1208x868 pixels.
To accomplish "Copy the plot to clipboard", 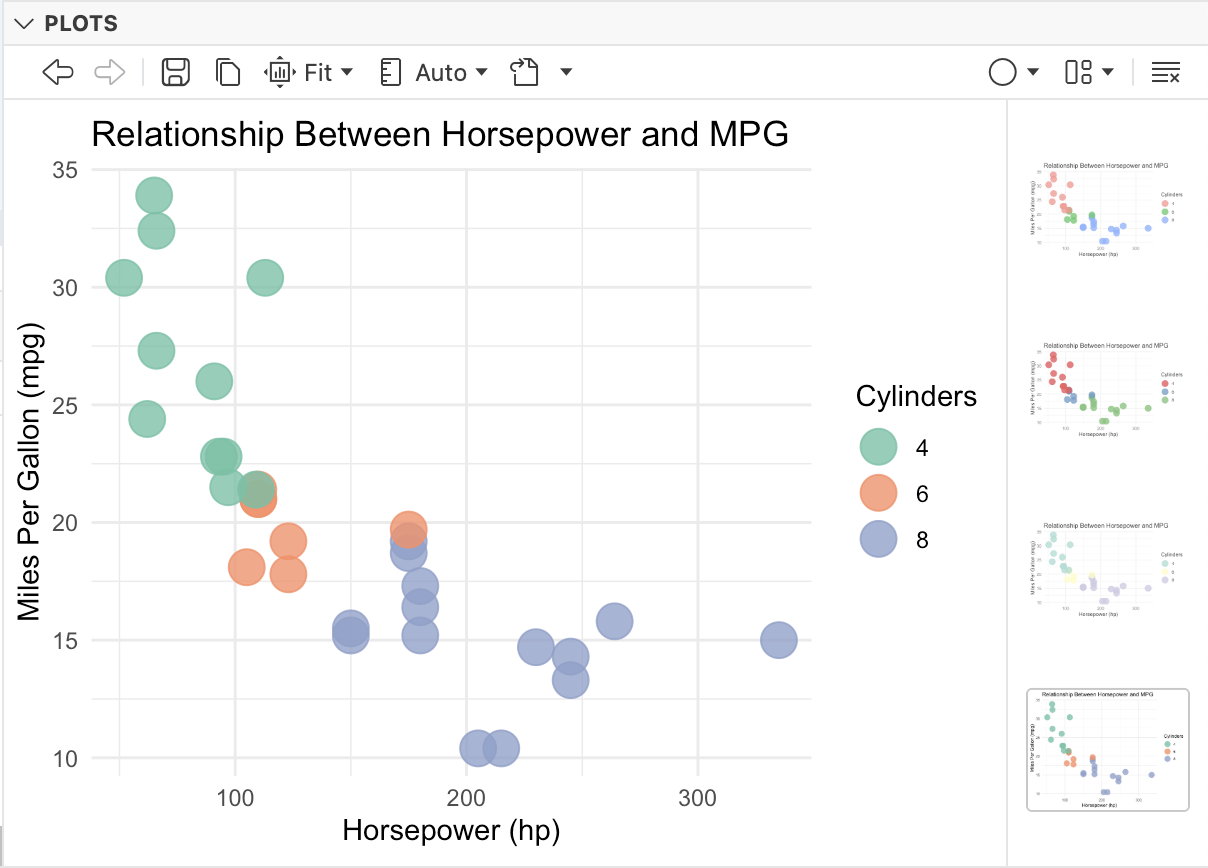I will [228, 72].
